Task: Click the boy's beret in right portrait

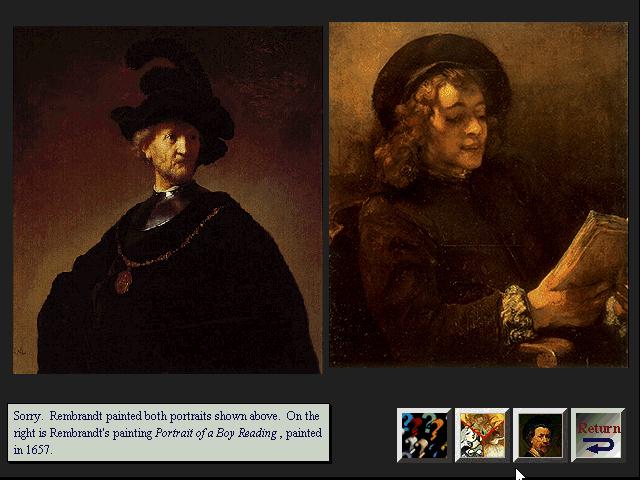Action: coord(439,76)
